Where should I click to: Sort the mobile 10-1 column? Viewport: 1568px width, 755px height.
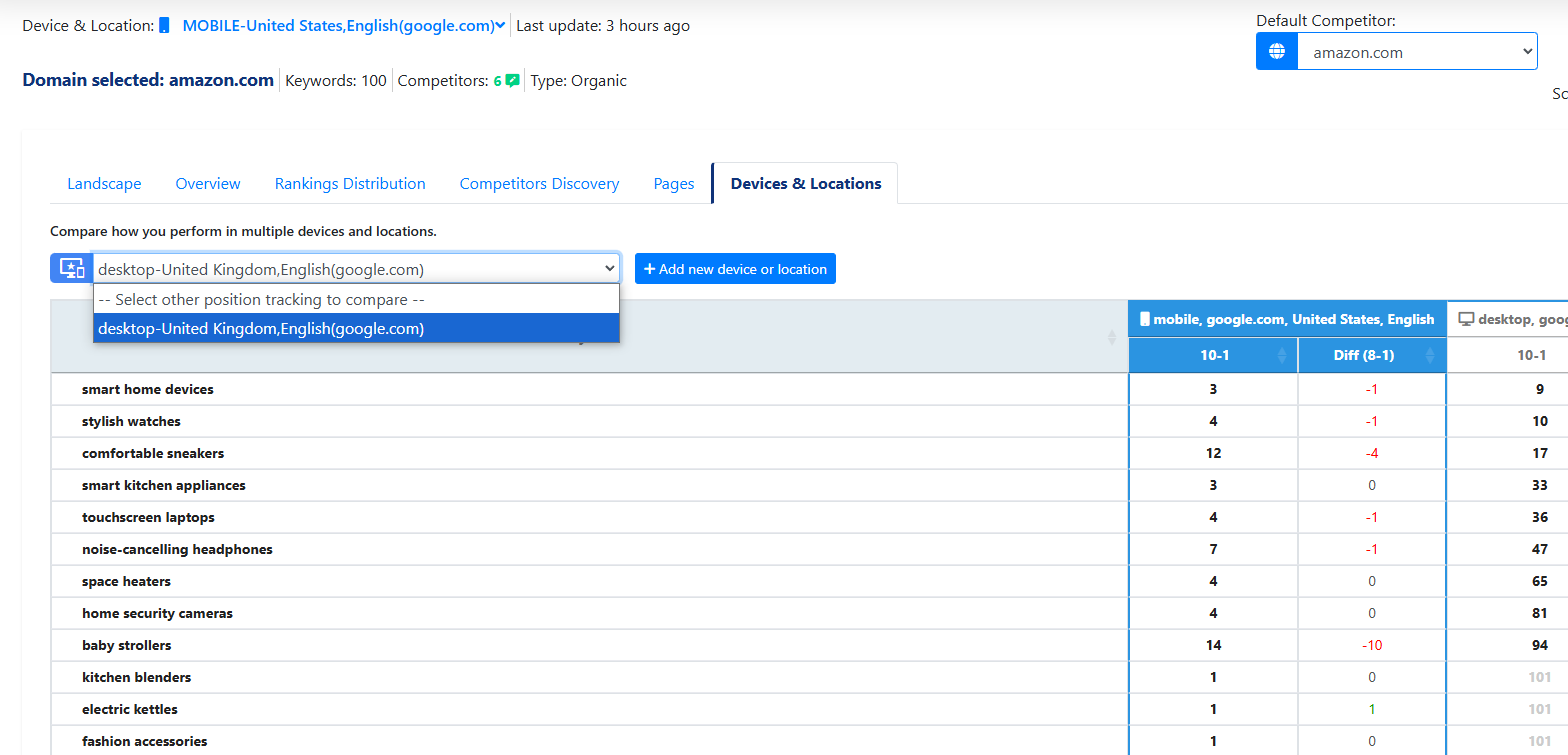pos(1213,355)
